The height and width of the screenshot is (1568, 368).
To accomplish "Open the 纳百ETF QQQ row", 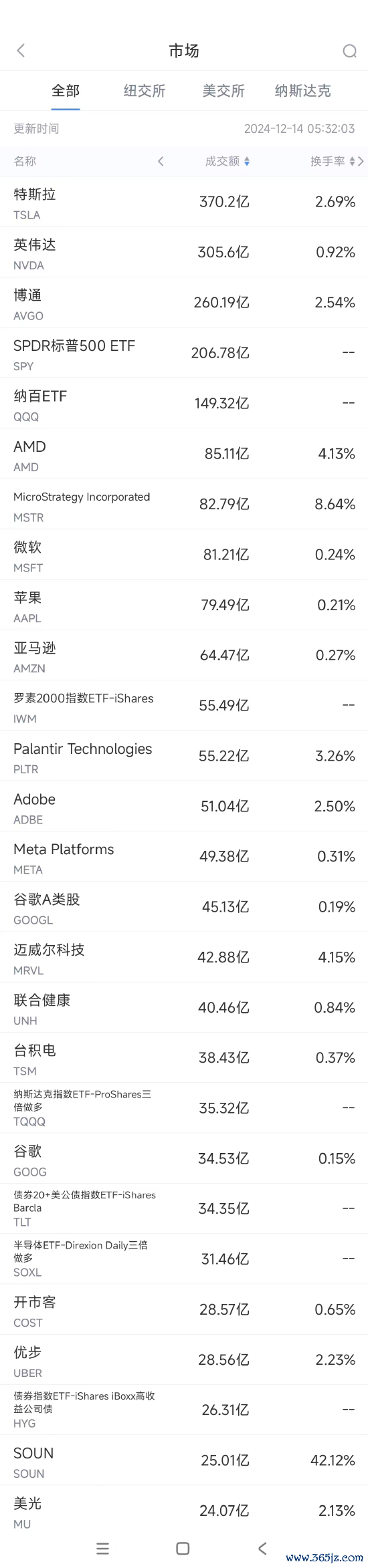I will 184,403.
